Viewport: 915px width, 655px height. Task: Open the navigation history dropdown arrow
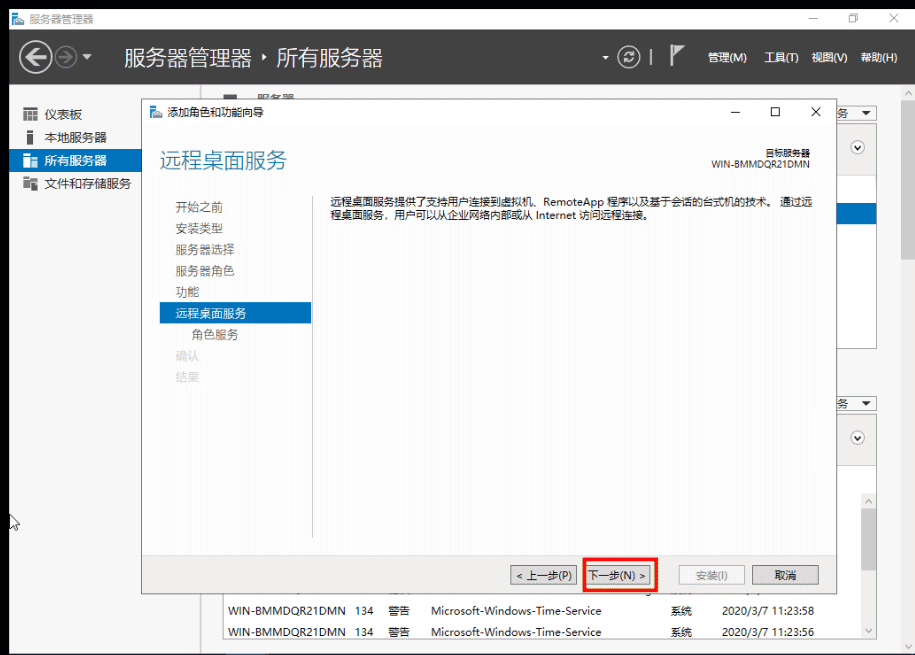tap(87, 57)
